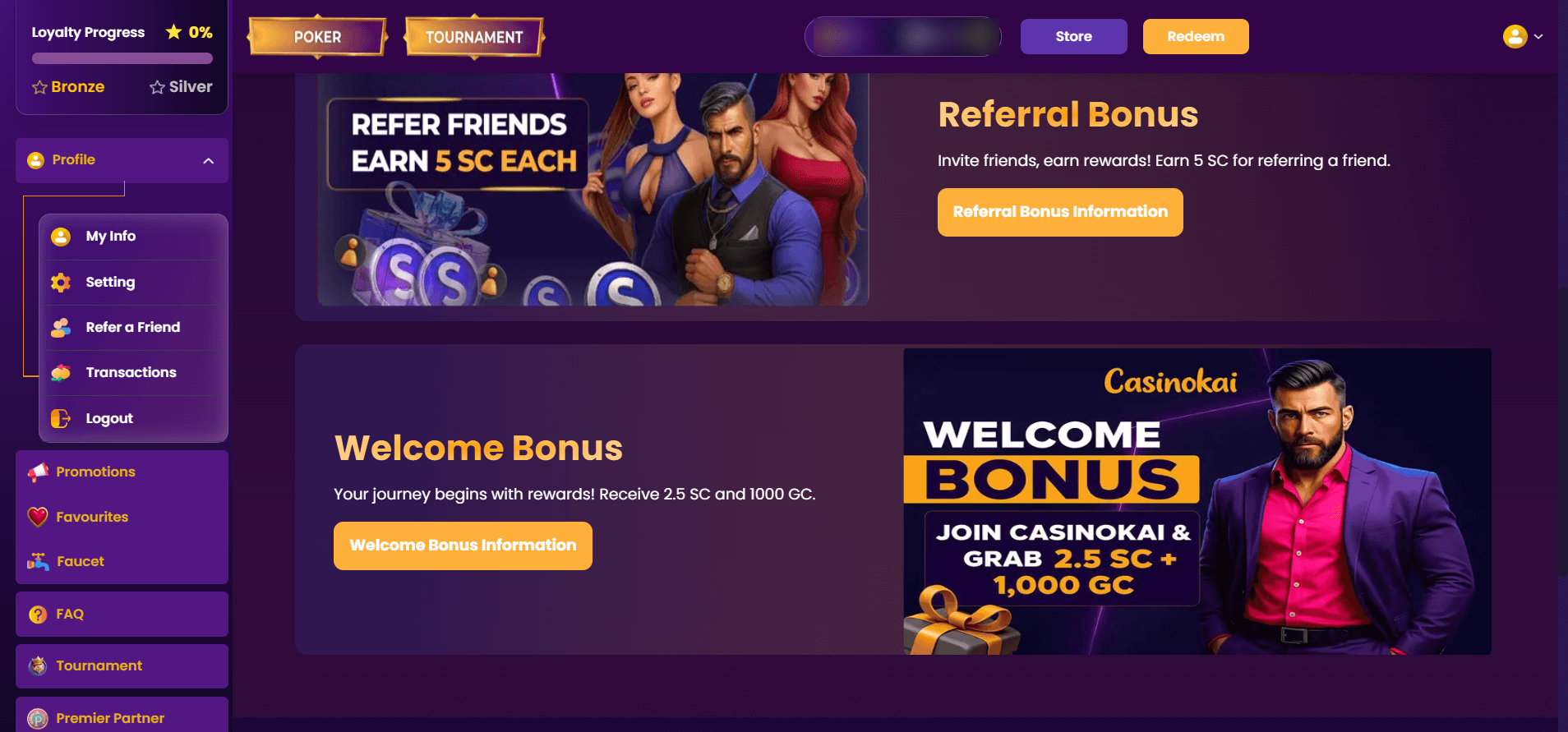Click the Faucet tap icon
This screenshot has width=1568, height=732.
[38, 562]
